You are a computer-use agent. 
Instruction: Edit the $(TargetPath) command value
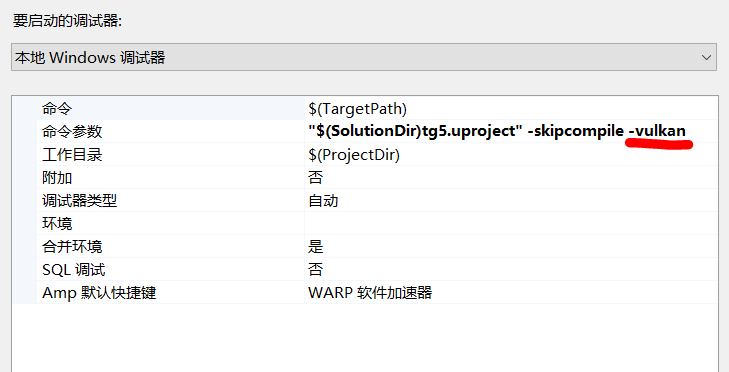click(510, 108)
